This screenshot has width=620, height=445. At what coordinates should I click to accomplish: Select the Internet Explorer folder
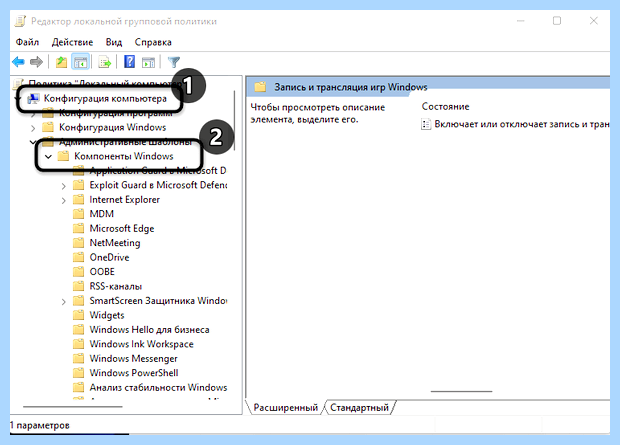point(125,200)
